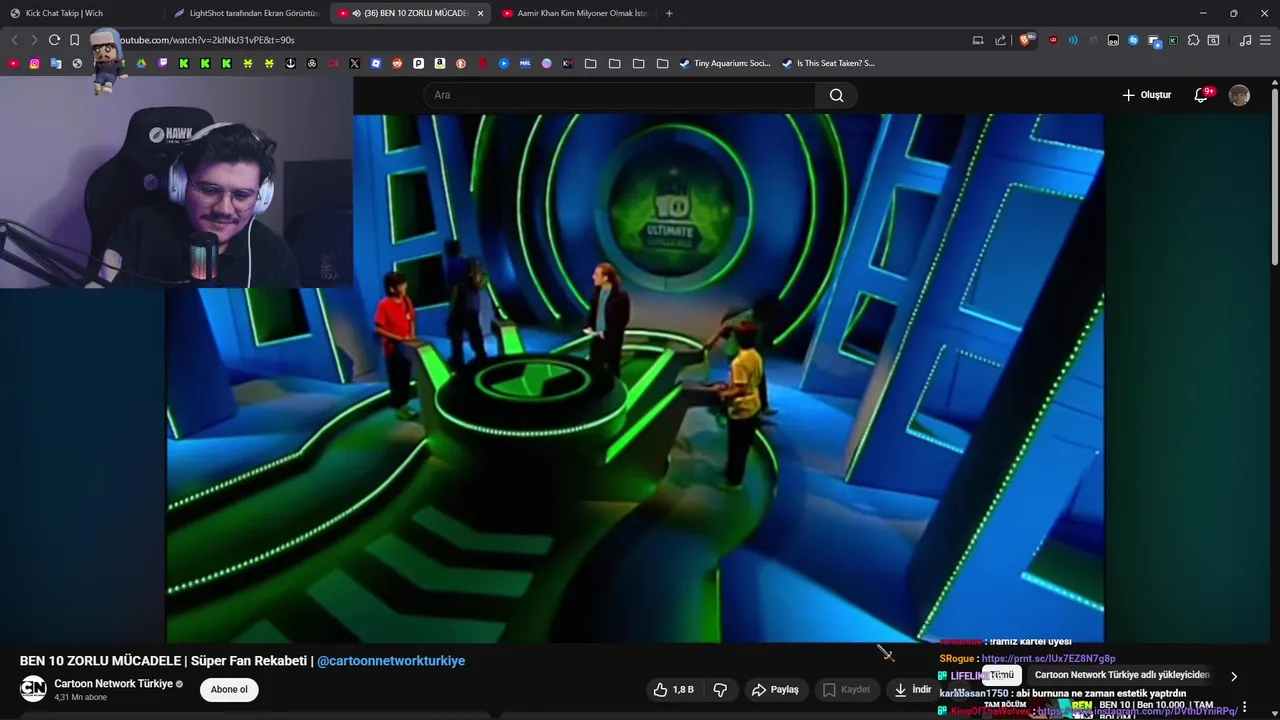The height and width of the screenshot is (720, 1280).
Task: Open the 'Is This Seat Taken?' bookmark
Action: point(828,63)
